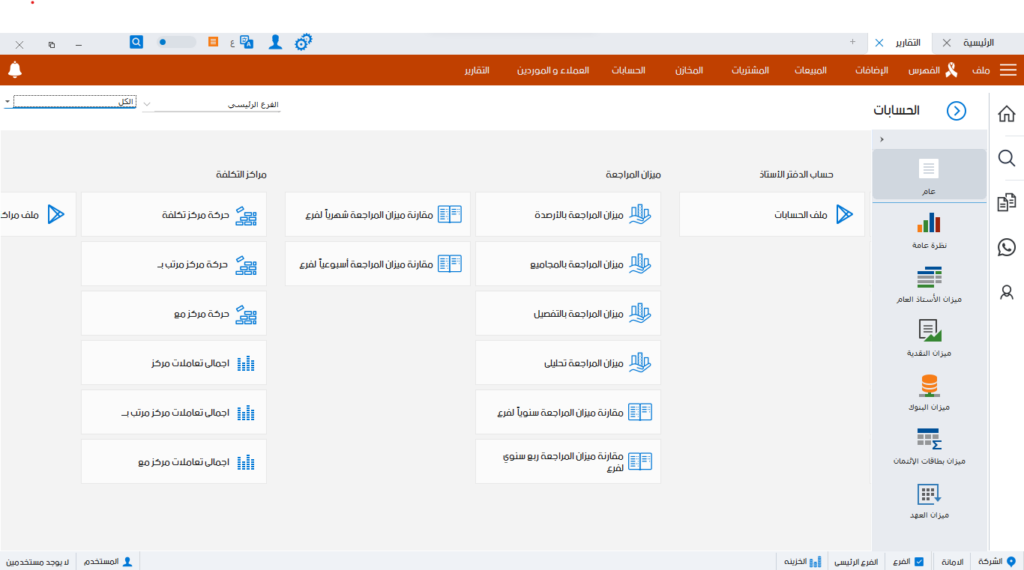Open the settings gear icon in the title bar
1024x570 pixels.
click(x=303, y=42)
